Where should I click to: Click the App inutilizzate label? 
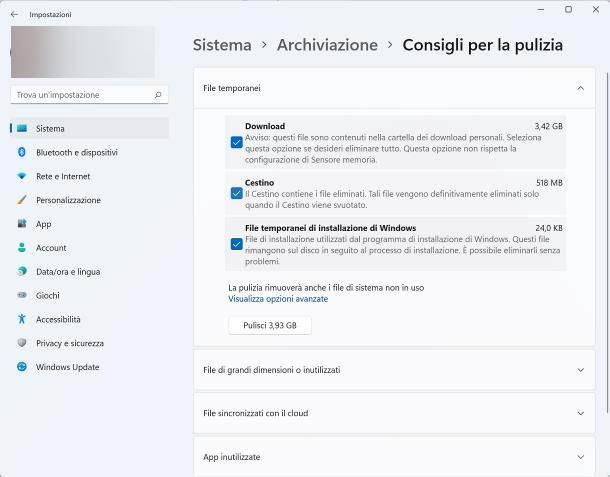[x=231, y=457]
